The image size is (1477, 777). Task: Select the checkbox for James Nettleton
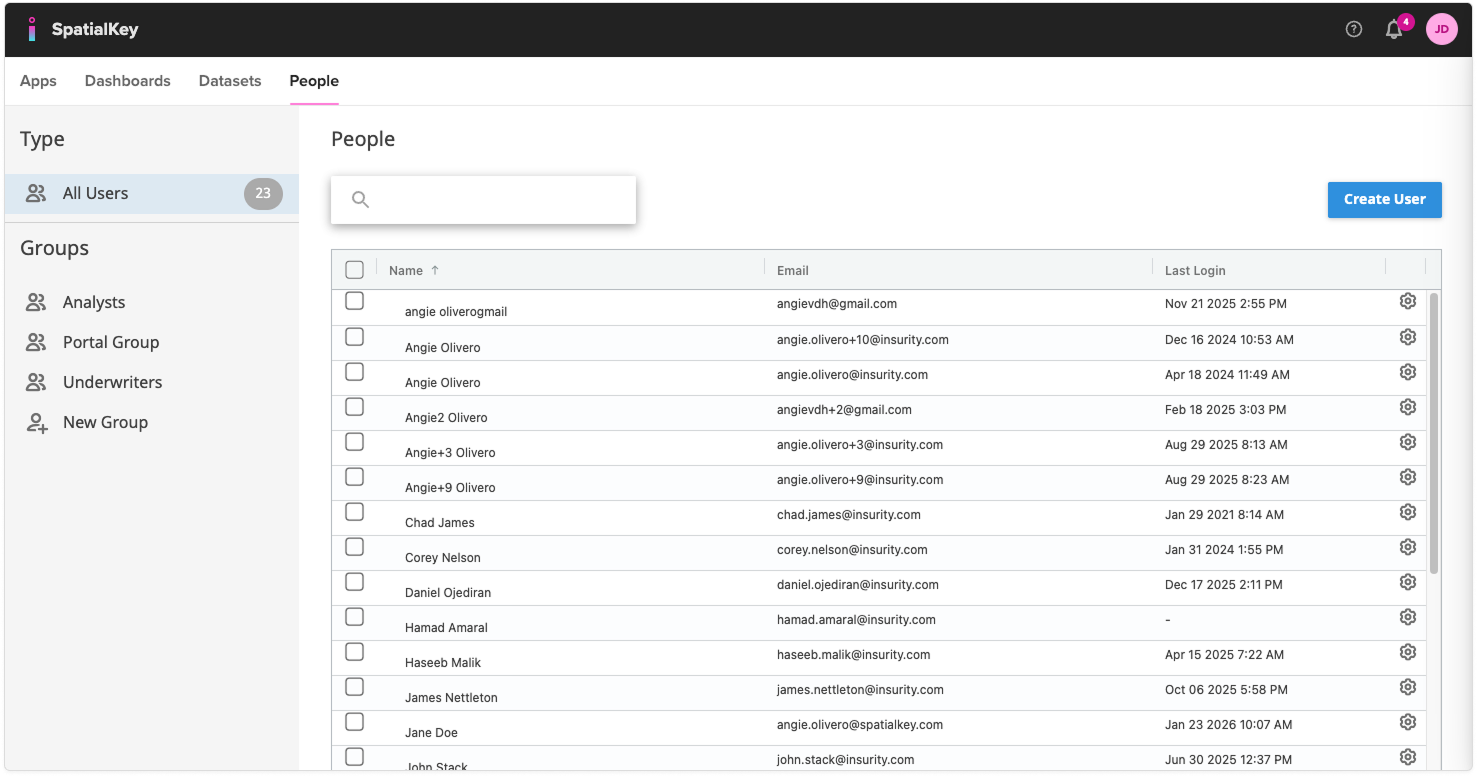(354, 687)
